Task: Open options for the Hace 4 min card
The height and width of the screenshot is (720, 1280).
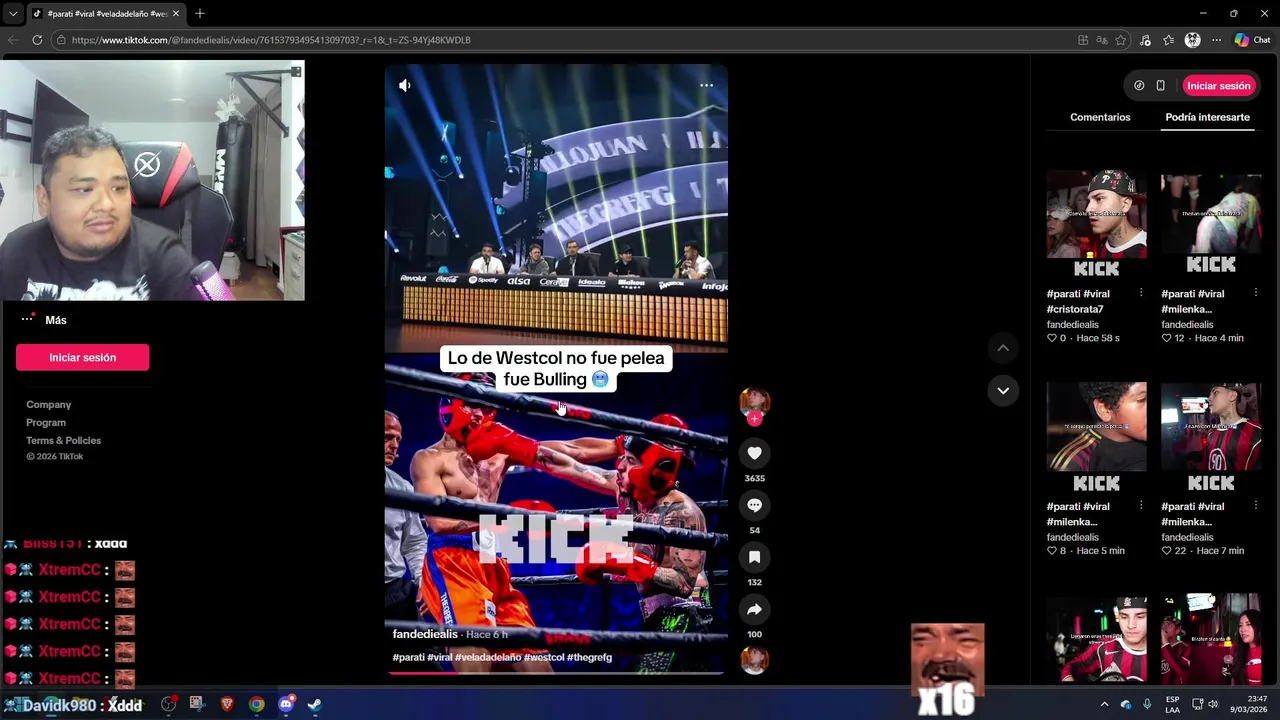Action: pyautogui.click(x=1256, y=293)
